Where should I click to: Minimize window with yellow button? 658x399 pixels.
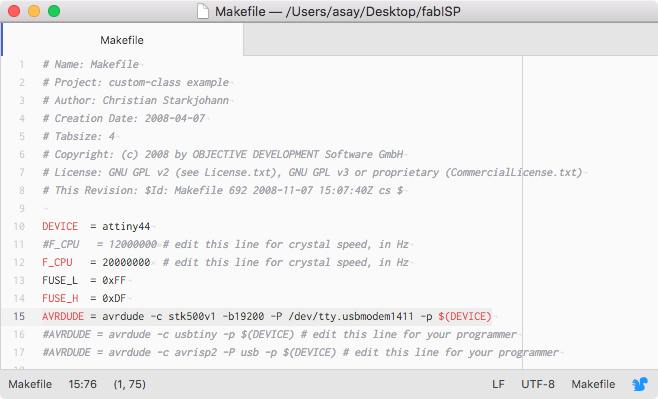point(34,11)
